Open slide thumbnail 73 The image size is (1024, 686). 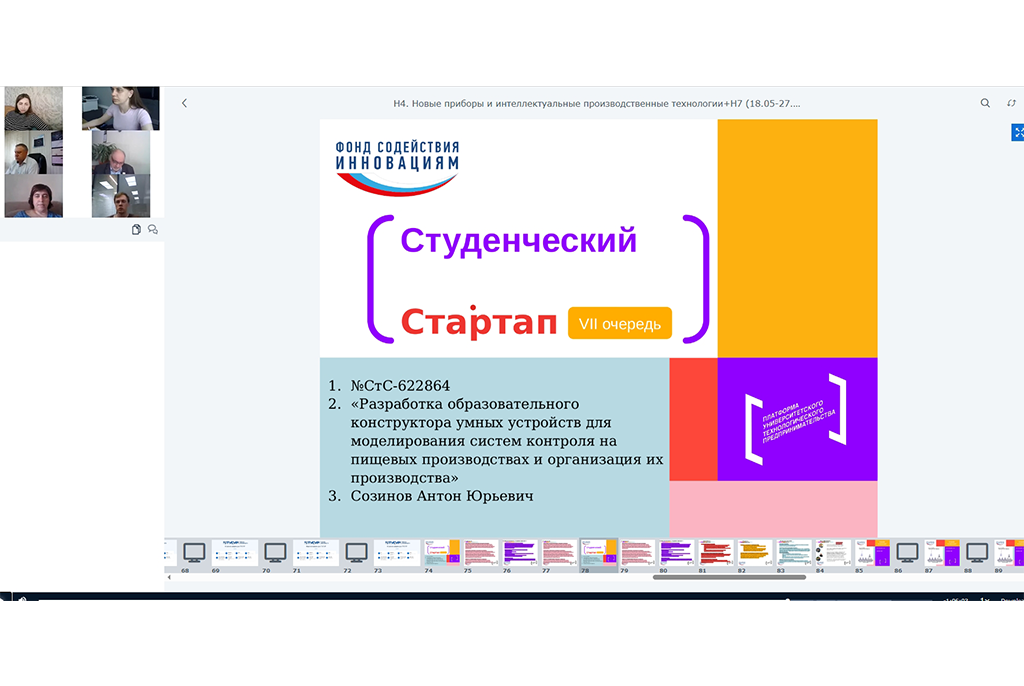click(x=397, y=553)
